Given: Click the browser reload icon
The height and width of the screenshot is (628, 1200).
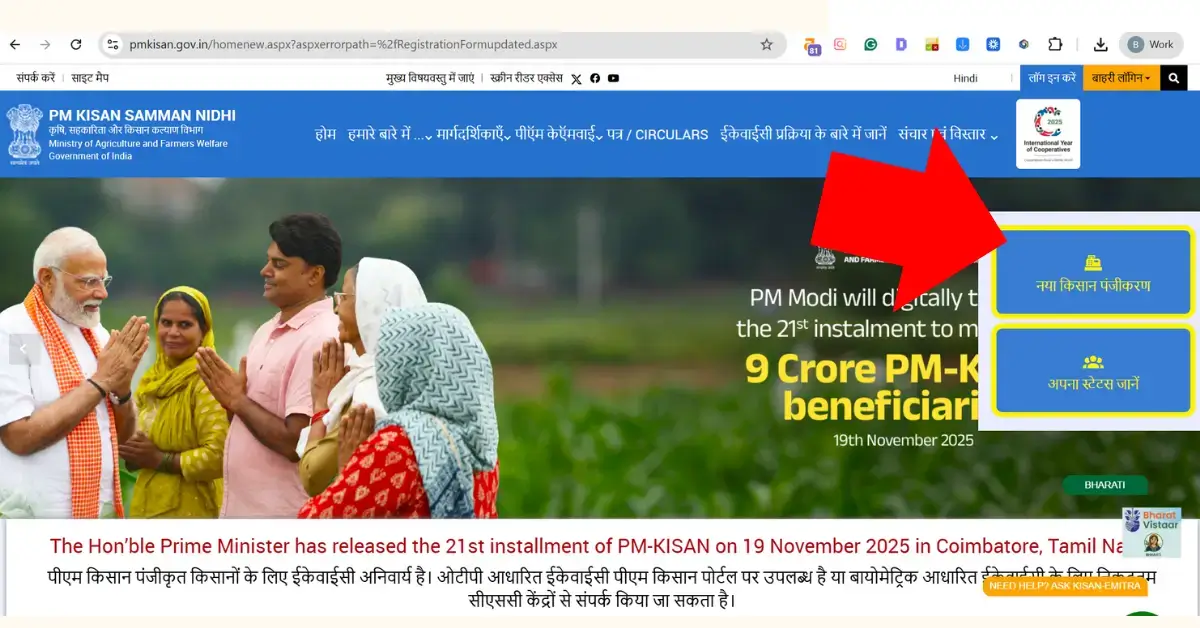Looking at the screenshot, I should click(76, 45).
